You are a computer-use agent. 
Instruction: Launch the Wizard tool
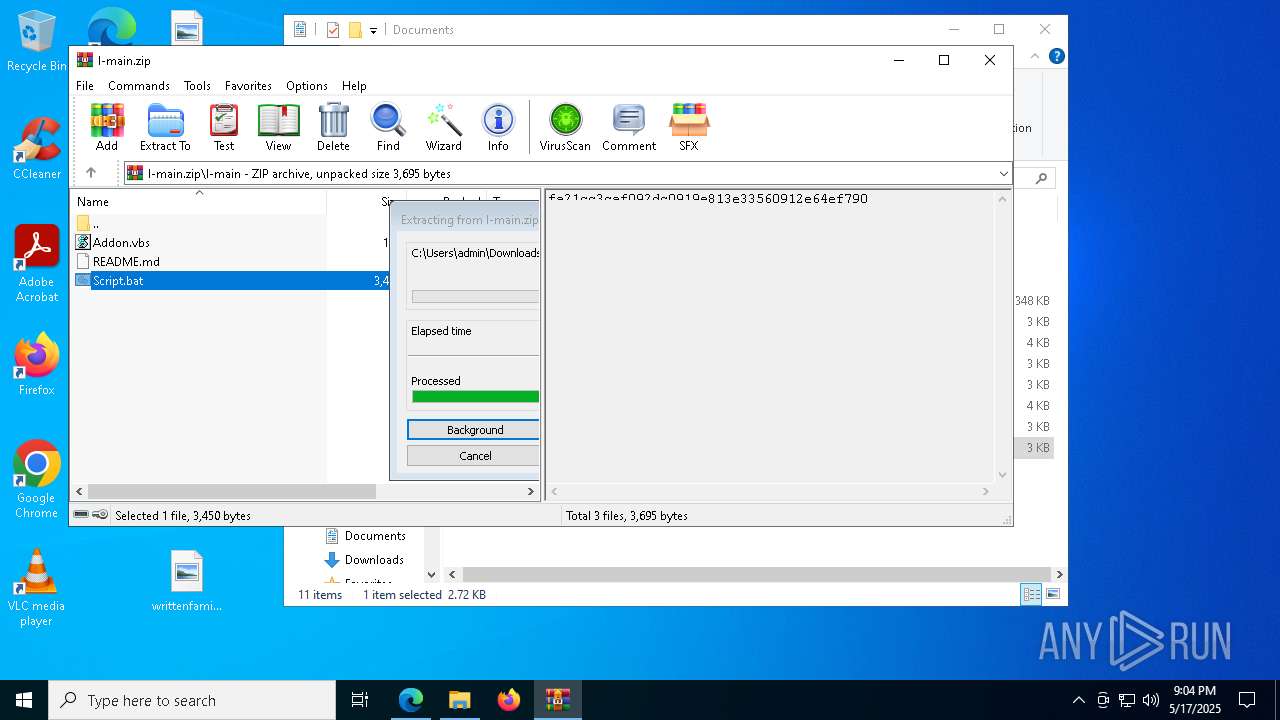point(443,127)
